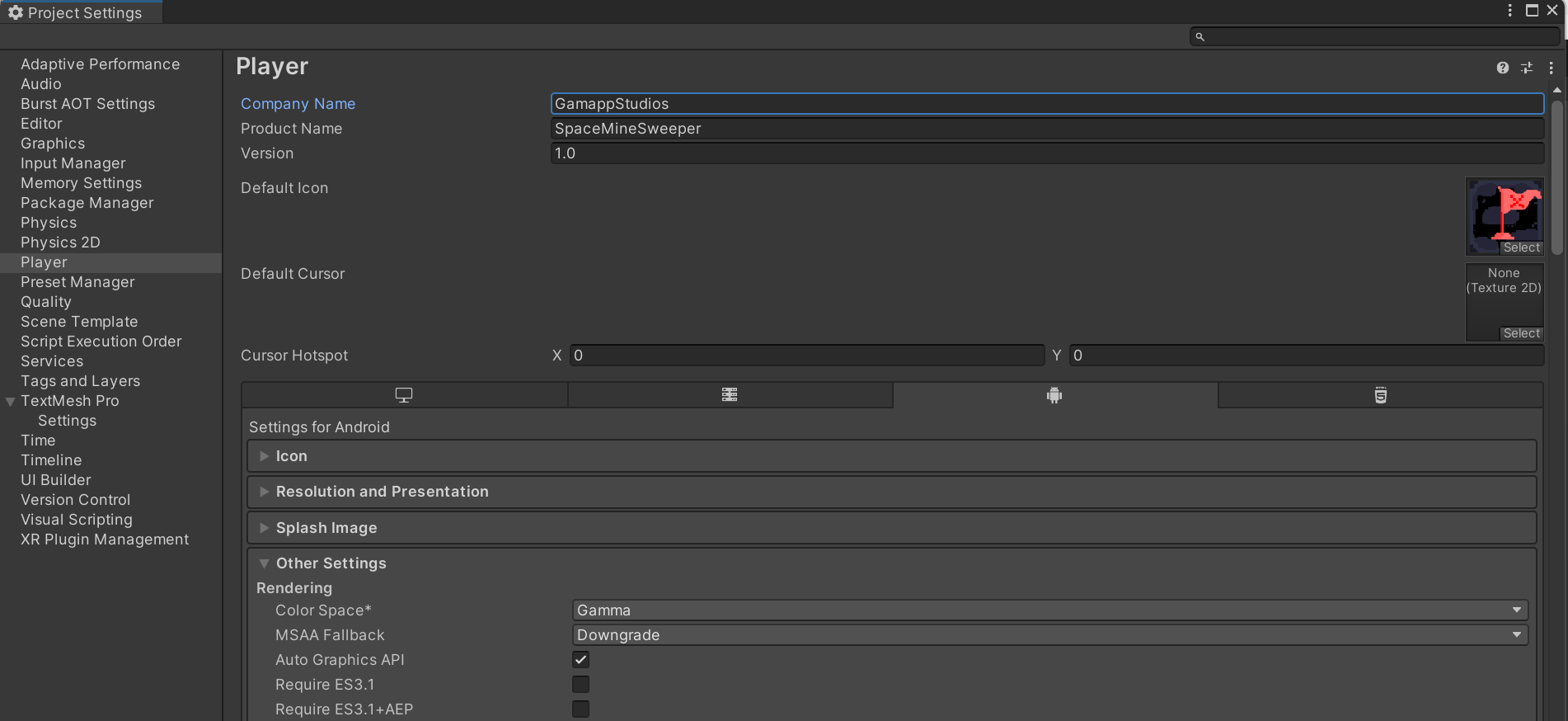
Task: Open Timeline settings
Action: coord(51,460)
